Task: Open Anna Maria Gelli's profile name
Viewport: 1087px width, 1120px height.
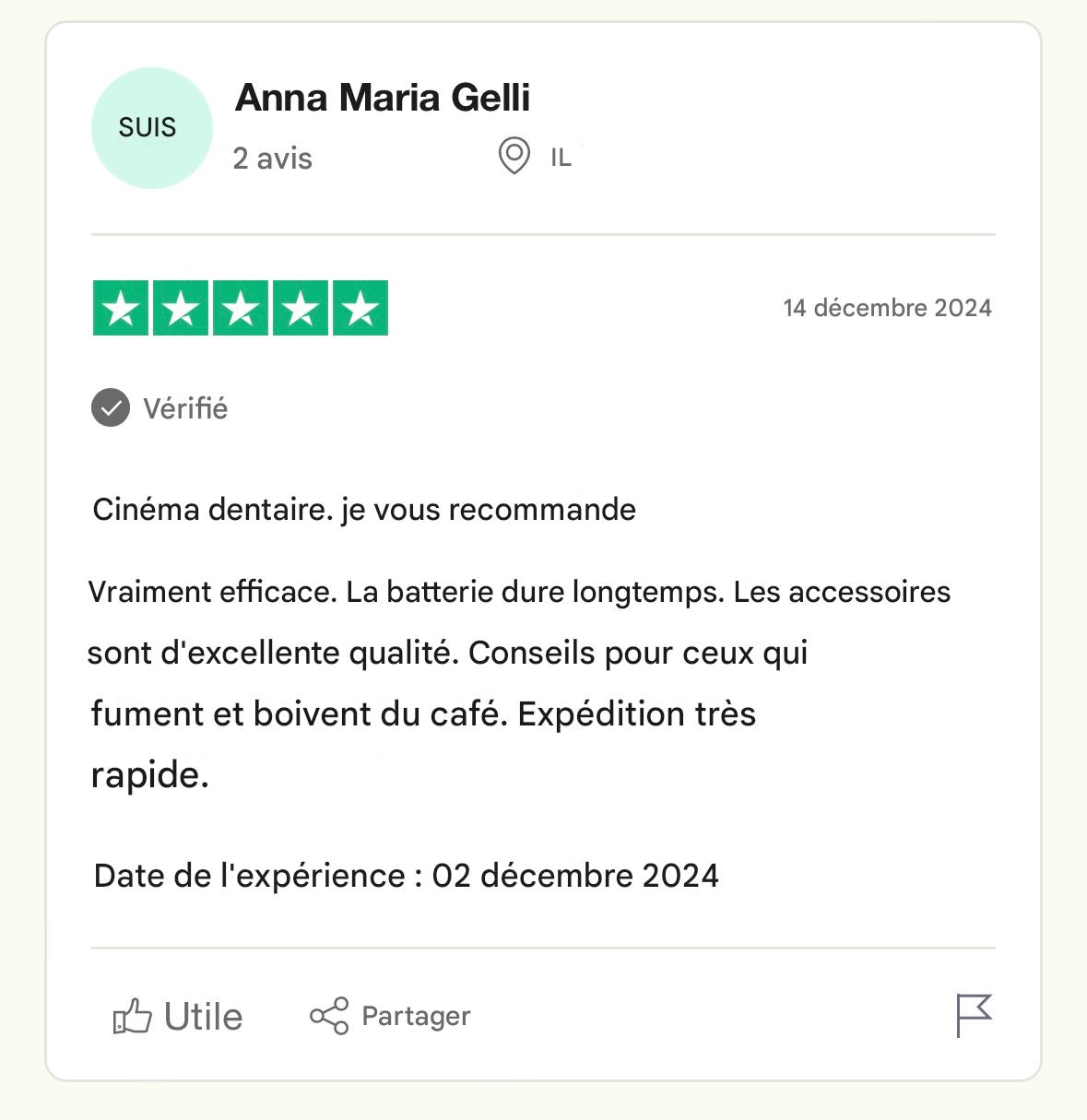Action: 383,98
